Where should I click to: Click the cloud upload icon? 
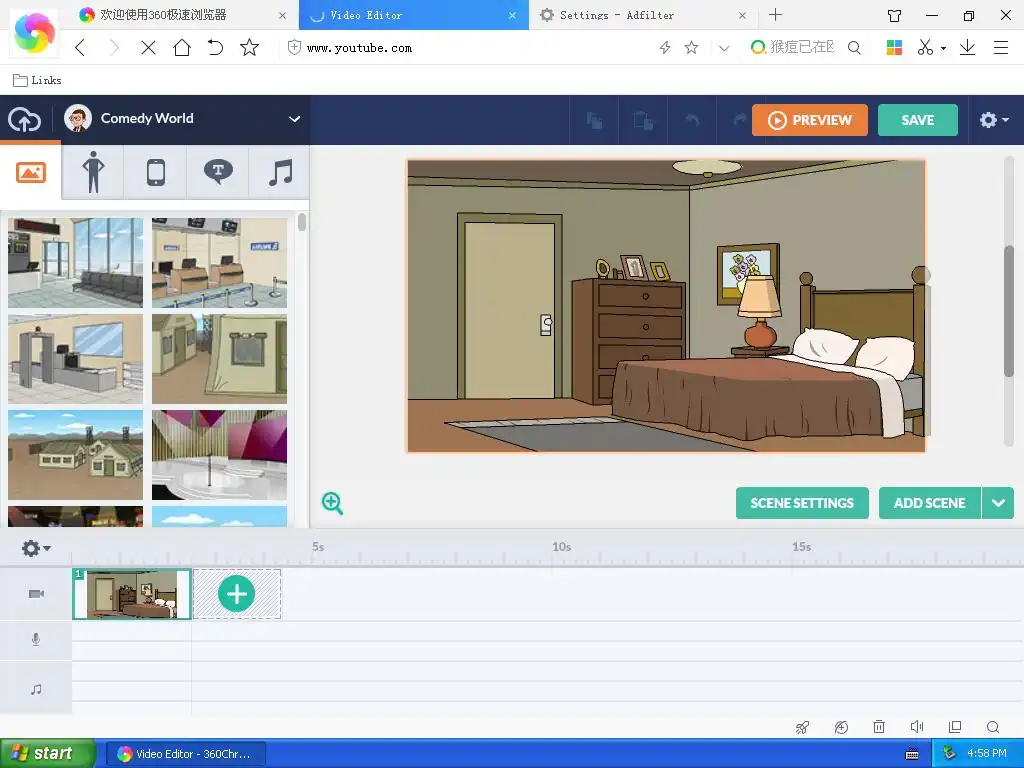point(24,120)
